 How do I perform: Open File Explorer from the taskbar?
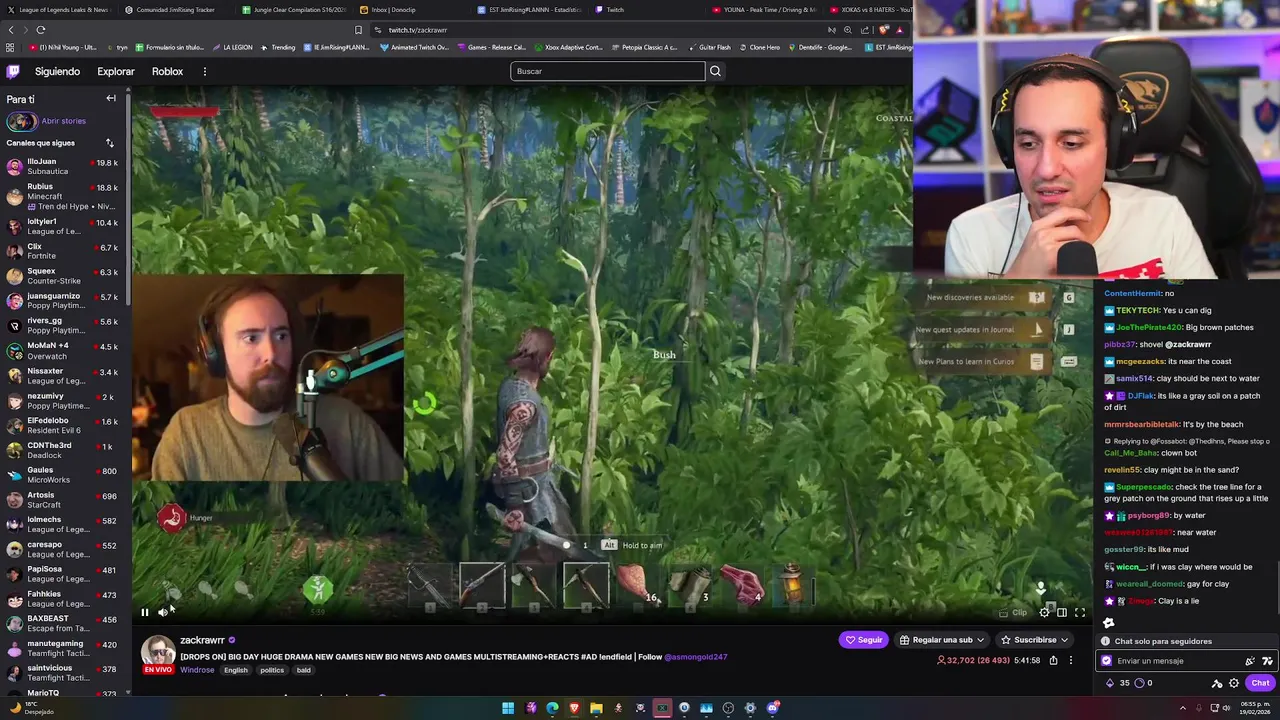[596, 708]
